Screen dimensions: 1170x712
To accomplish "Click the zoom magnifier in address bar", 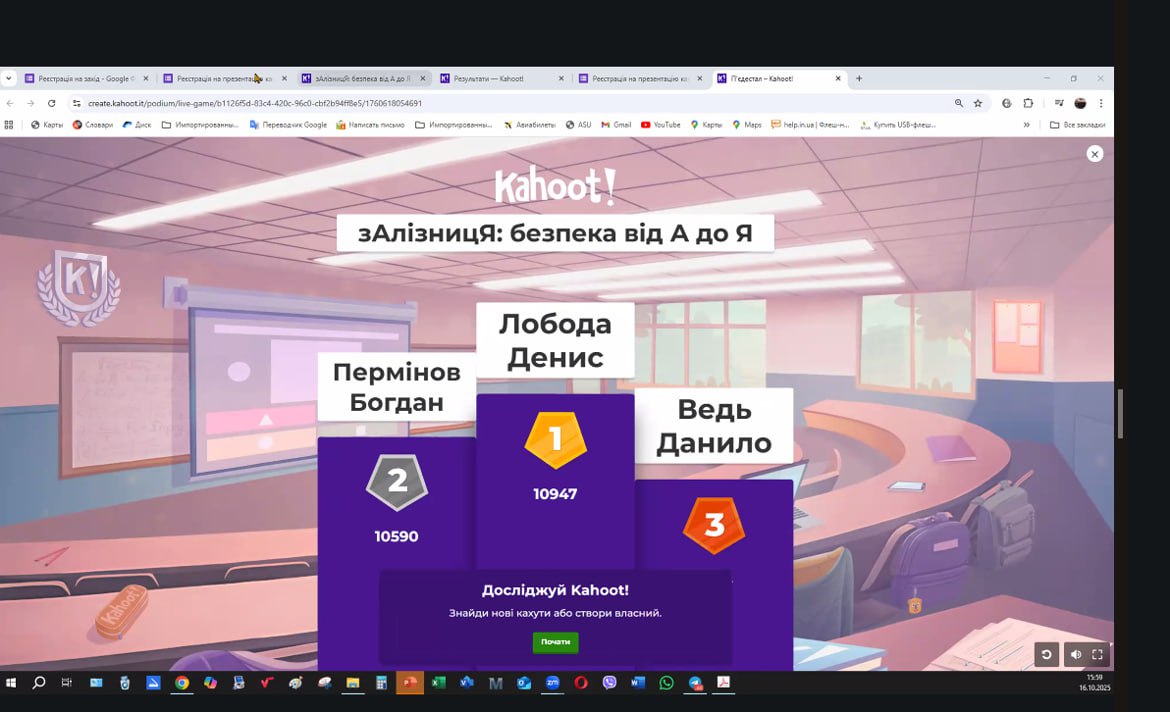I will coord(959,103).
